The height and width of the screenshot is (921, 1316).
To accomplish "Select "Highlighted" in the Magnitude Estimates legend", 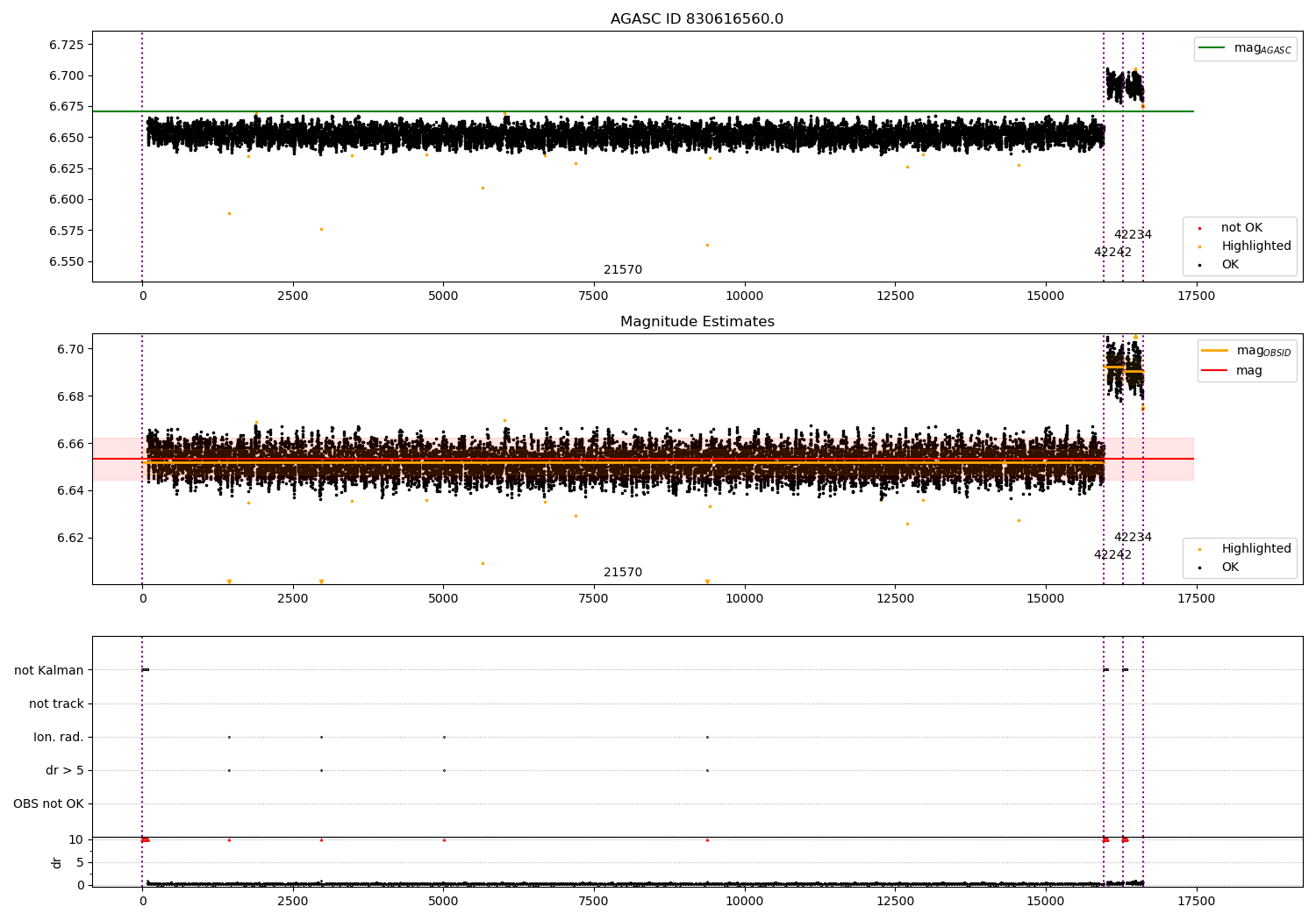I will [x=1256, y=549].
